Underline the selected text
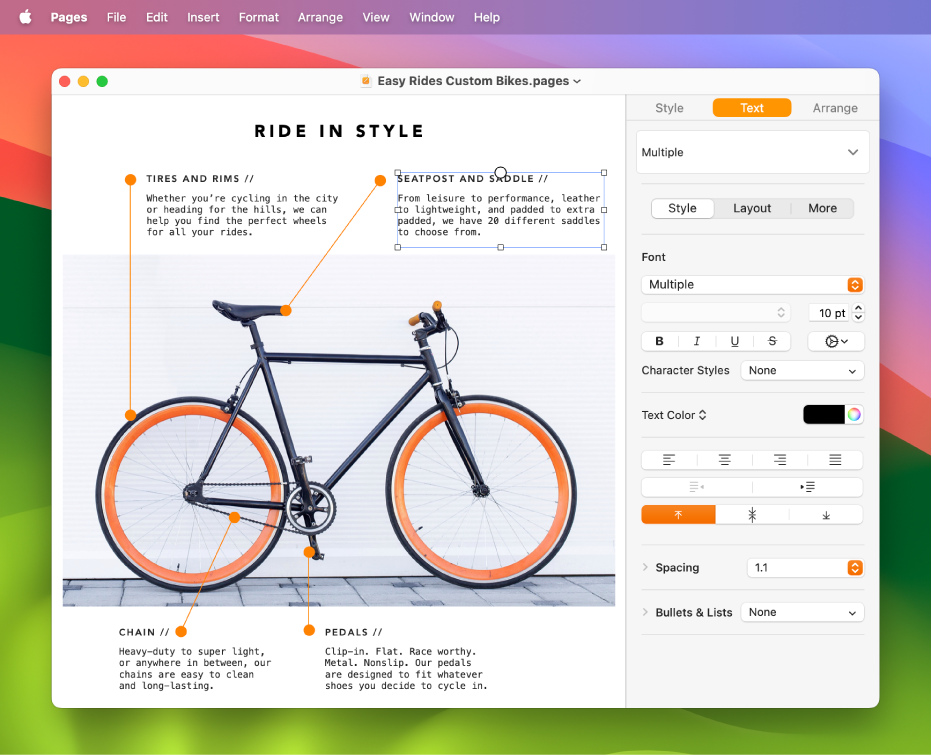Image resolution: width=932 pixels, height=756 pixels. (734, 341)
